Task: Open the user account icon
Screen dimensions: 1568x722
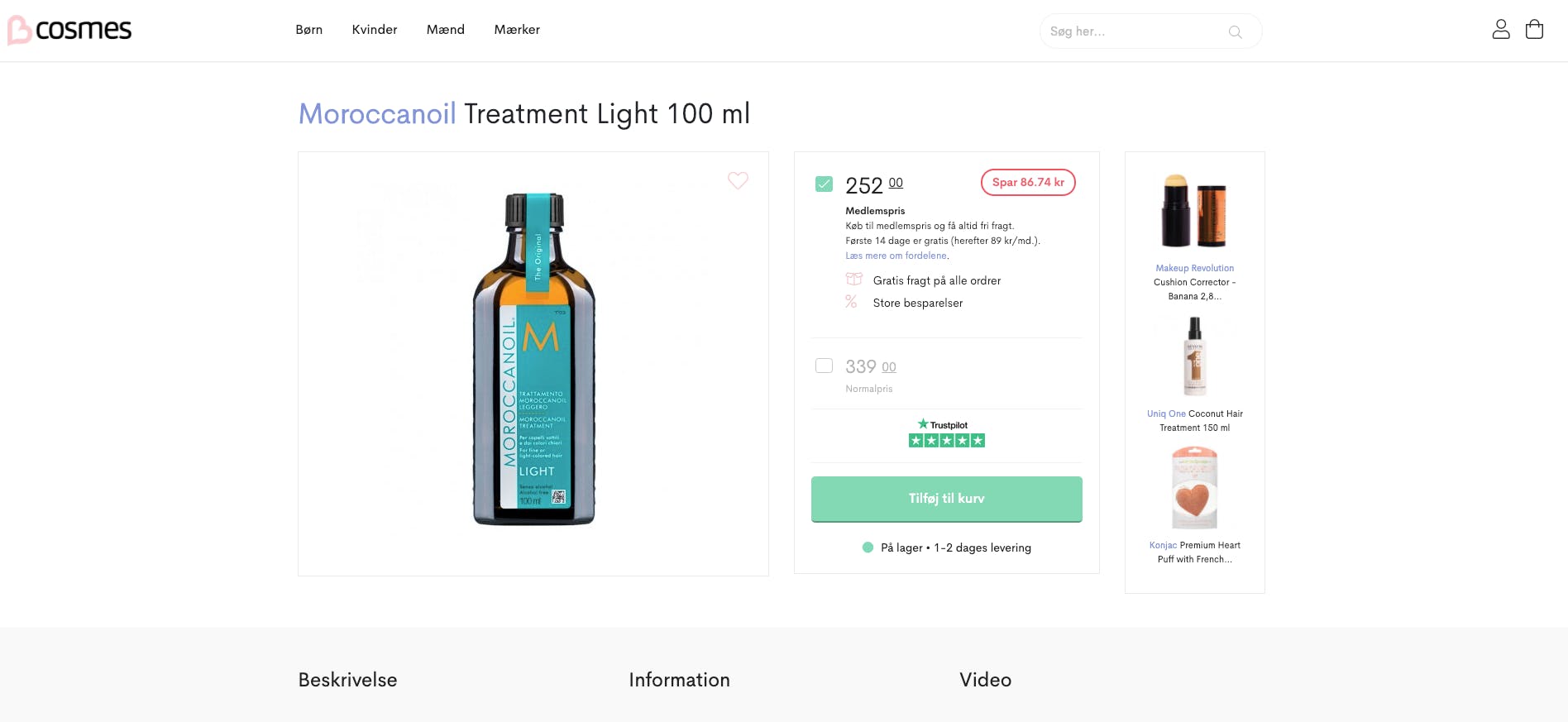Action: click(x=1500, y=30)
